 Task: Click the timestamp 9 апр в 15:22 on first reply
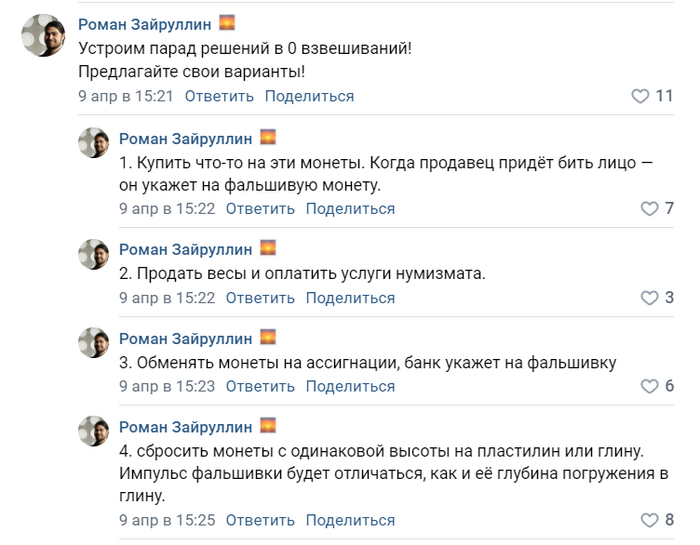click(167, 208)
